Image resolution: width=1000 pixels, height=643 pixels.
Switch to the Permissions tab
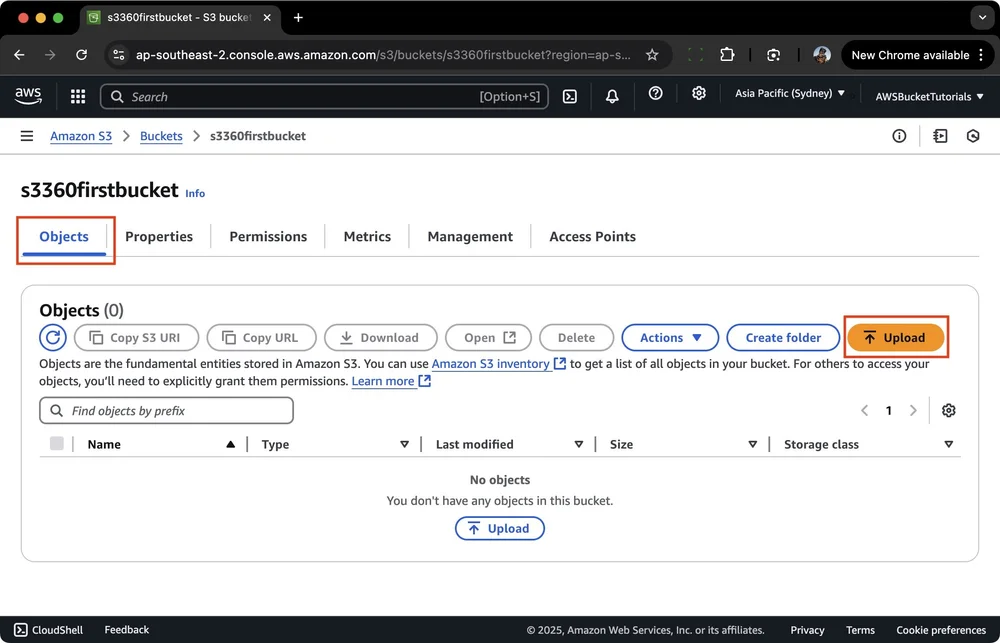tap(268, 237)
